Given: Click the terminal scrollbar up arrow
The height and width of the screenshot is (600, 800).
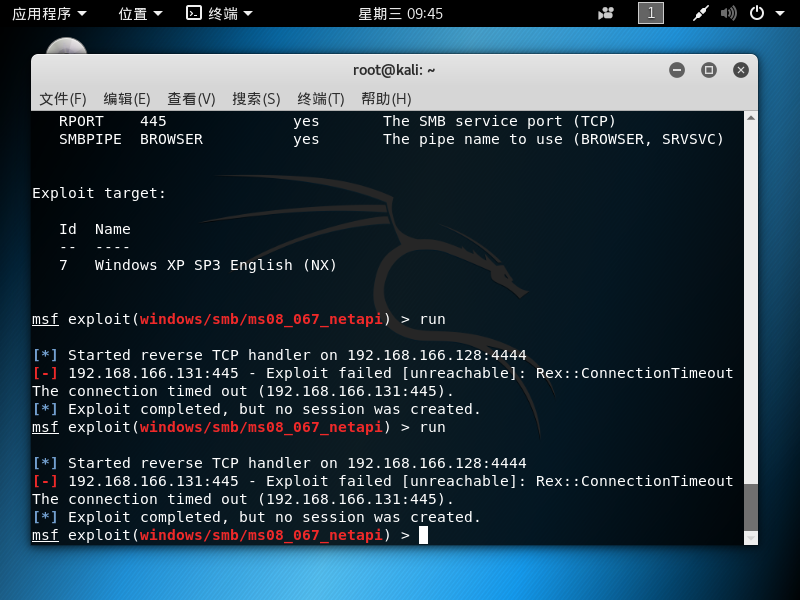Looking at the screenshot, I should coord(751,118).
